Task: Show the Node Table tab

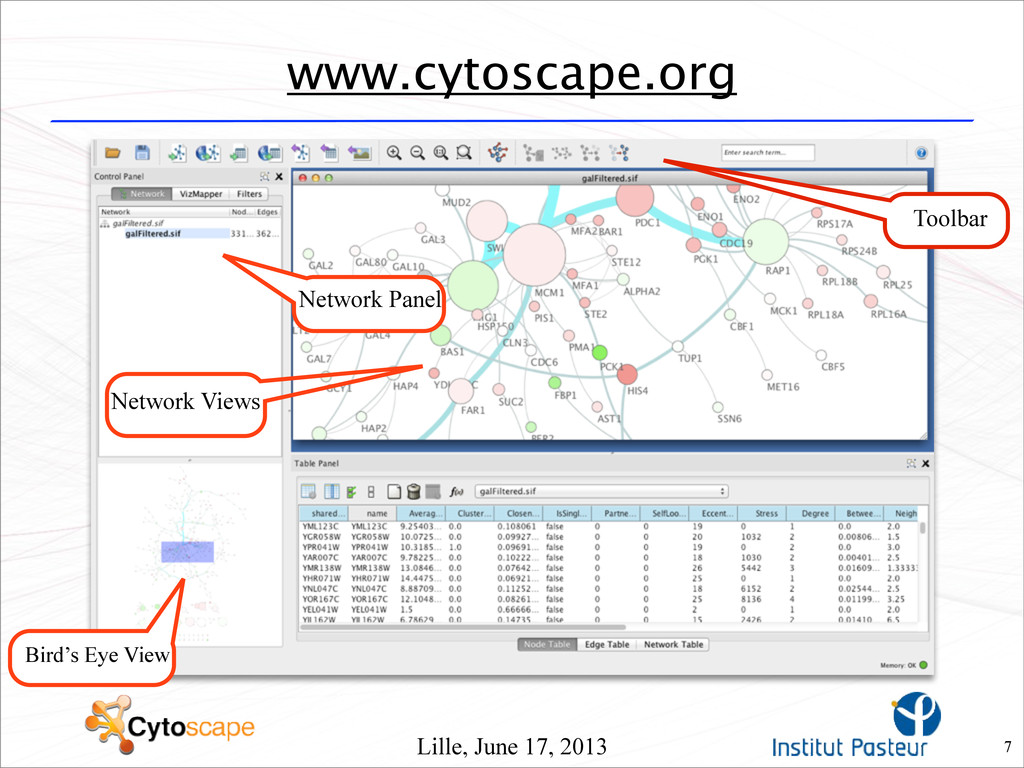Action: 547,645
